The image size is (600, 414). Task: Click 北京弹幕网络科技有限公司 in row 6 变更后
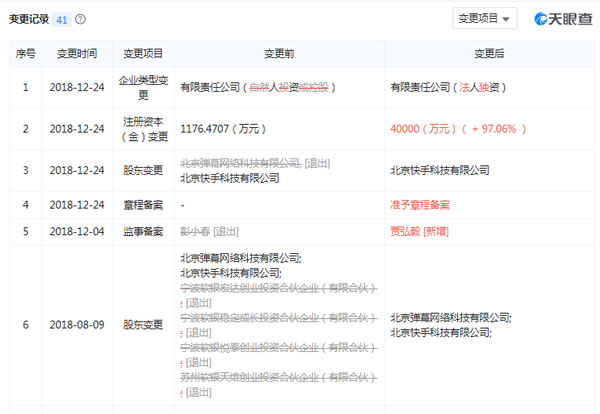(451, 318)
